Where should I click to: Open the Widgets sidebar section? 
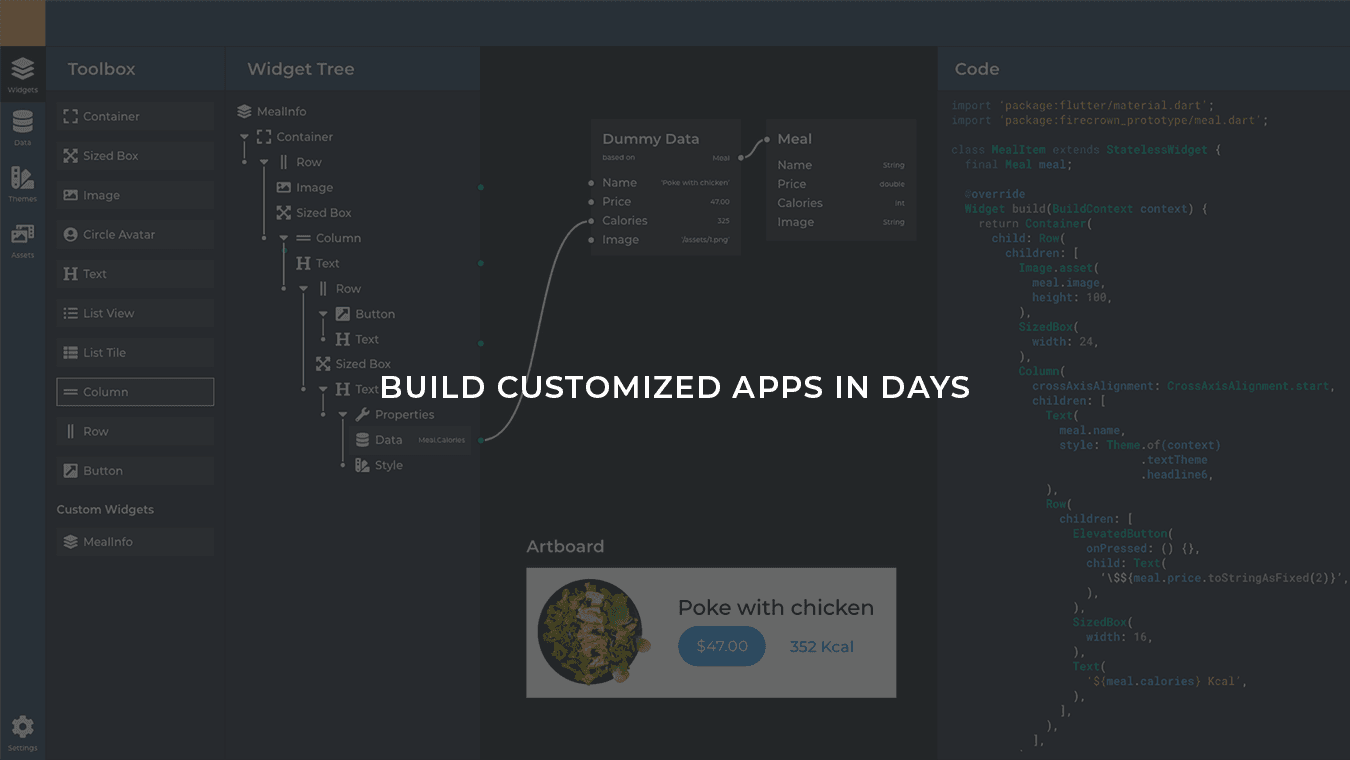(x=22, y=75)
